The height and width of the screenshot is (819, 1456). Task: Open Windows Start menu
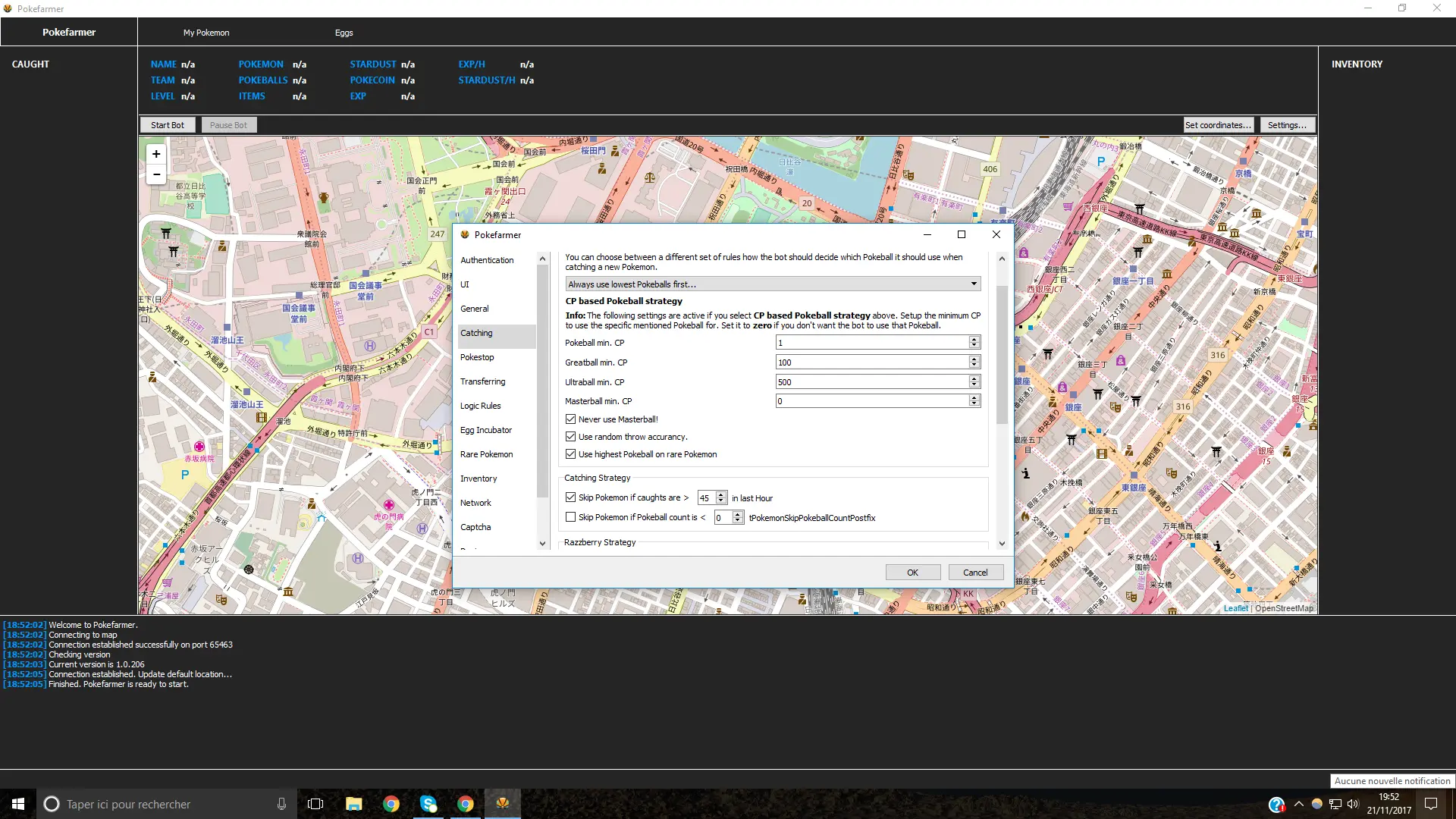pyautogui.click(x=18, y=804)
